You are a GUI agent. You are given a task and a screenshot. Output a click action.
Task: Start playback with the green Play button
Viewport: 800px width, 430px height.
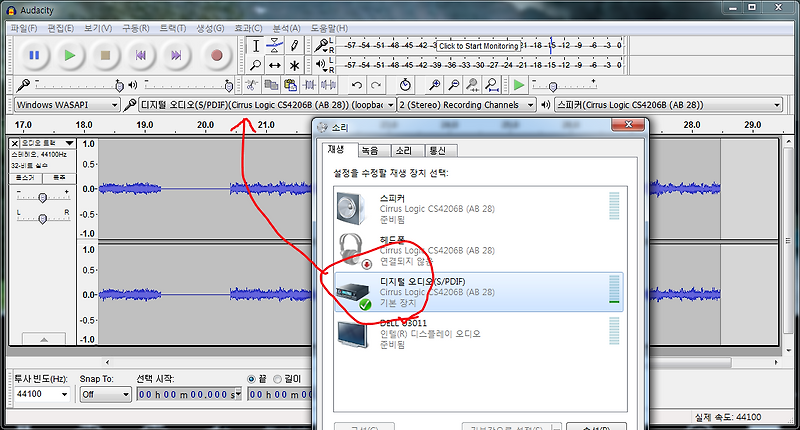coord(70,55)
